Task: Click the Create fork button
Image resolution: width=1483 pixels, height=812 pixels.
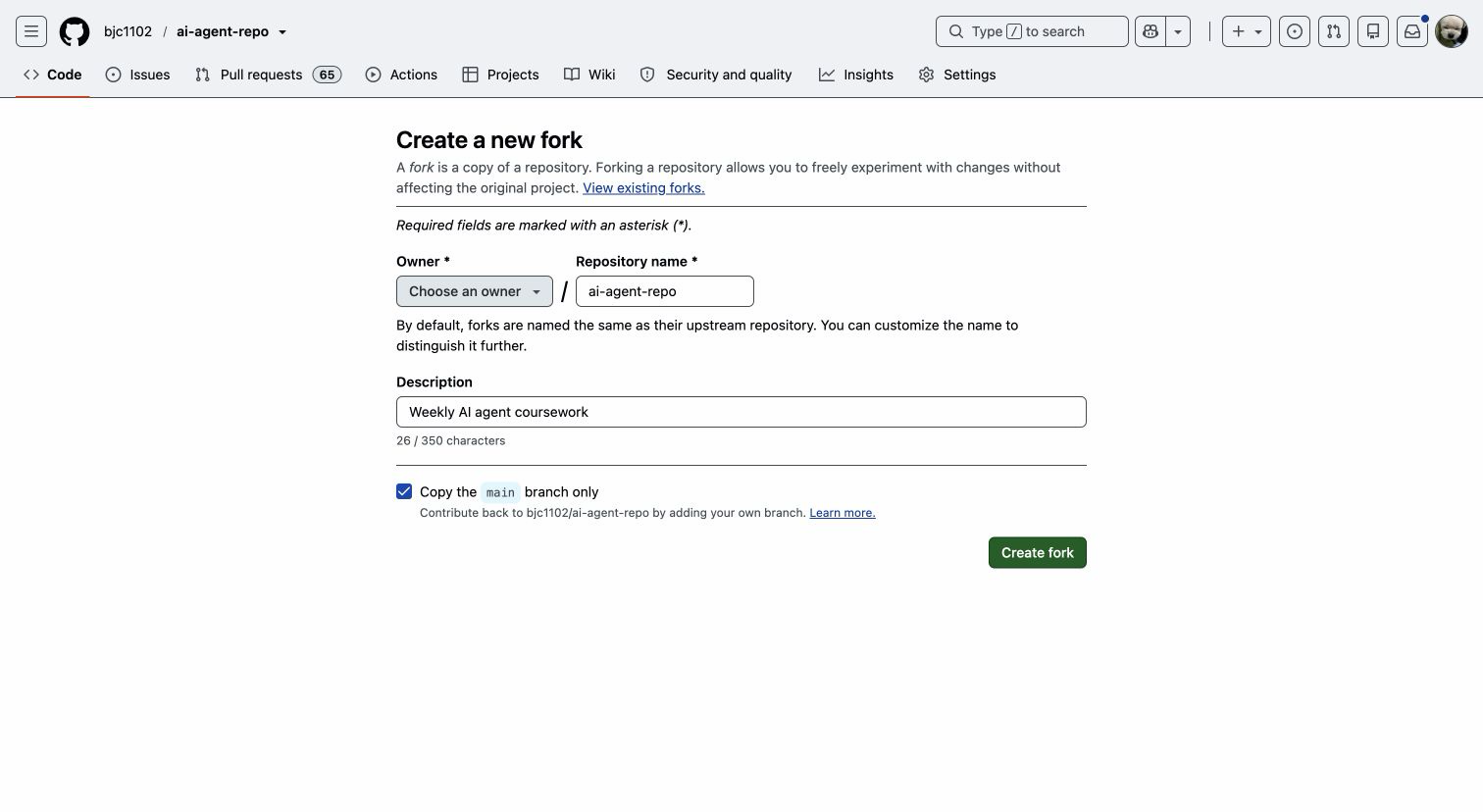Action: click(1038, 552)
